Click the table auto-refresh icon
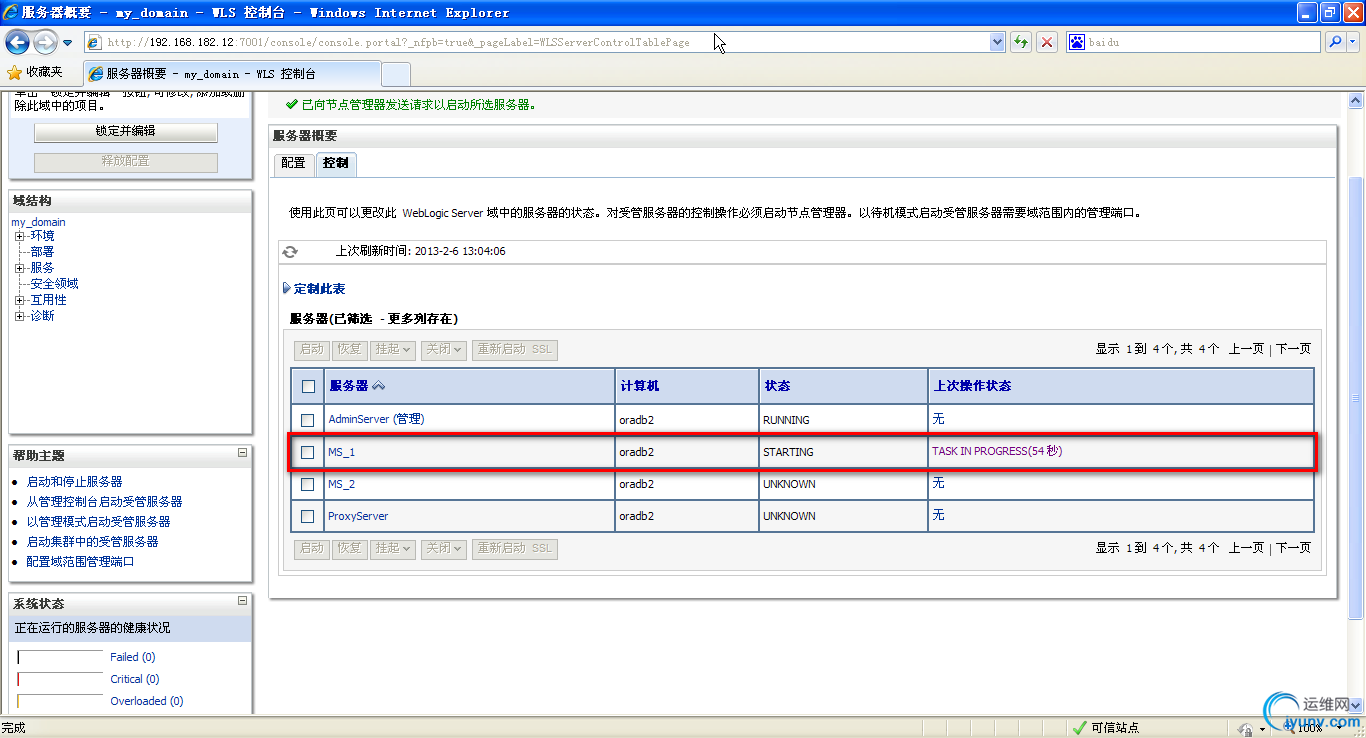Viewport: 1366px width, 738px height. coord(290,252)
